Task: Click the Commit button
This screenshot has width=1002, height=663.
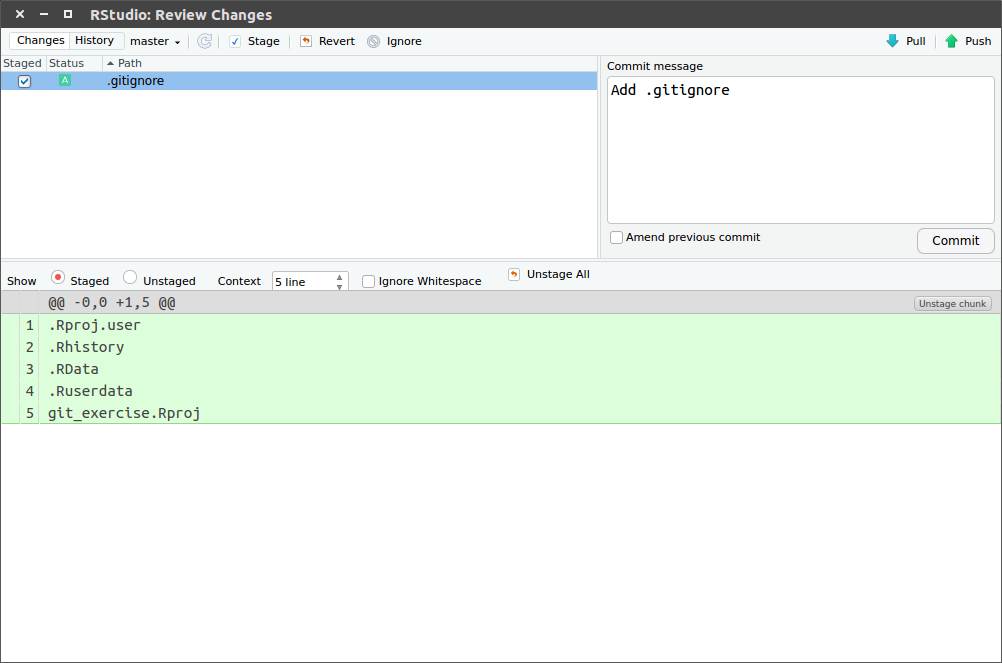Action: click(x=954, y=240)
